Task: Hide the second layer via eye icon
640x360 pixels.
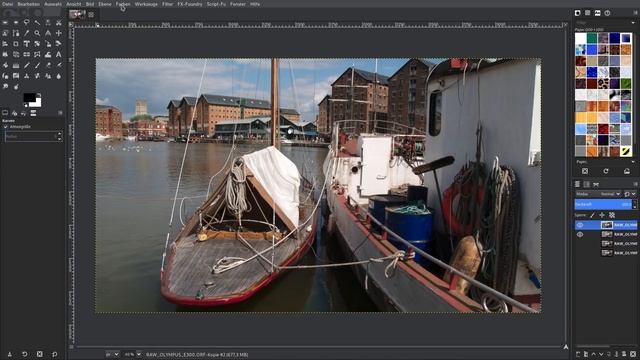Action: click(580, 234)
